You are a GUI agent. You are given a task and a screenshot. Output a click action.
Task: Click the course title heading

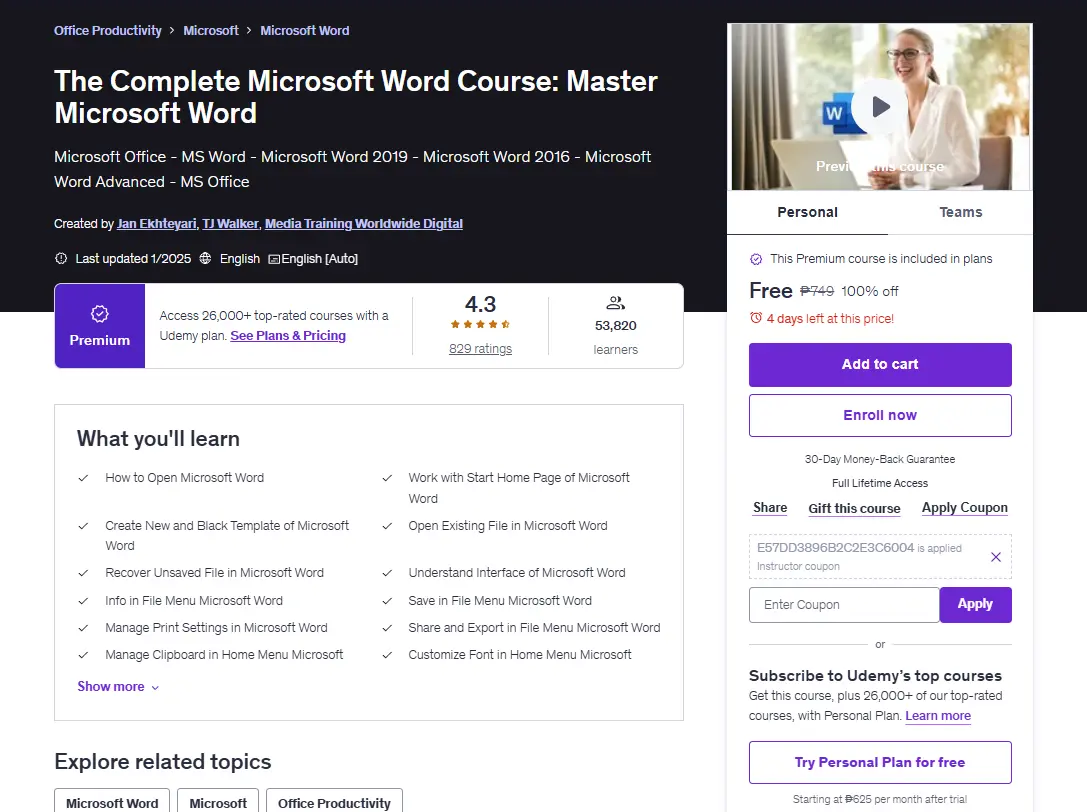pos(356,97)
